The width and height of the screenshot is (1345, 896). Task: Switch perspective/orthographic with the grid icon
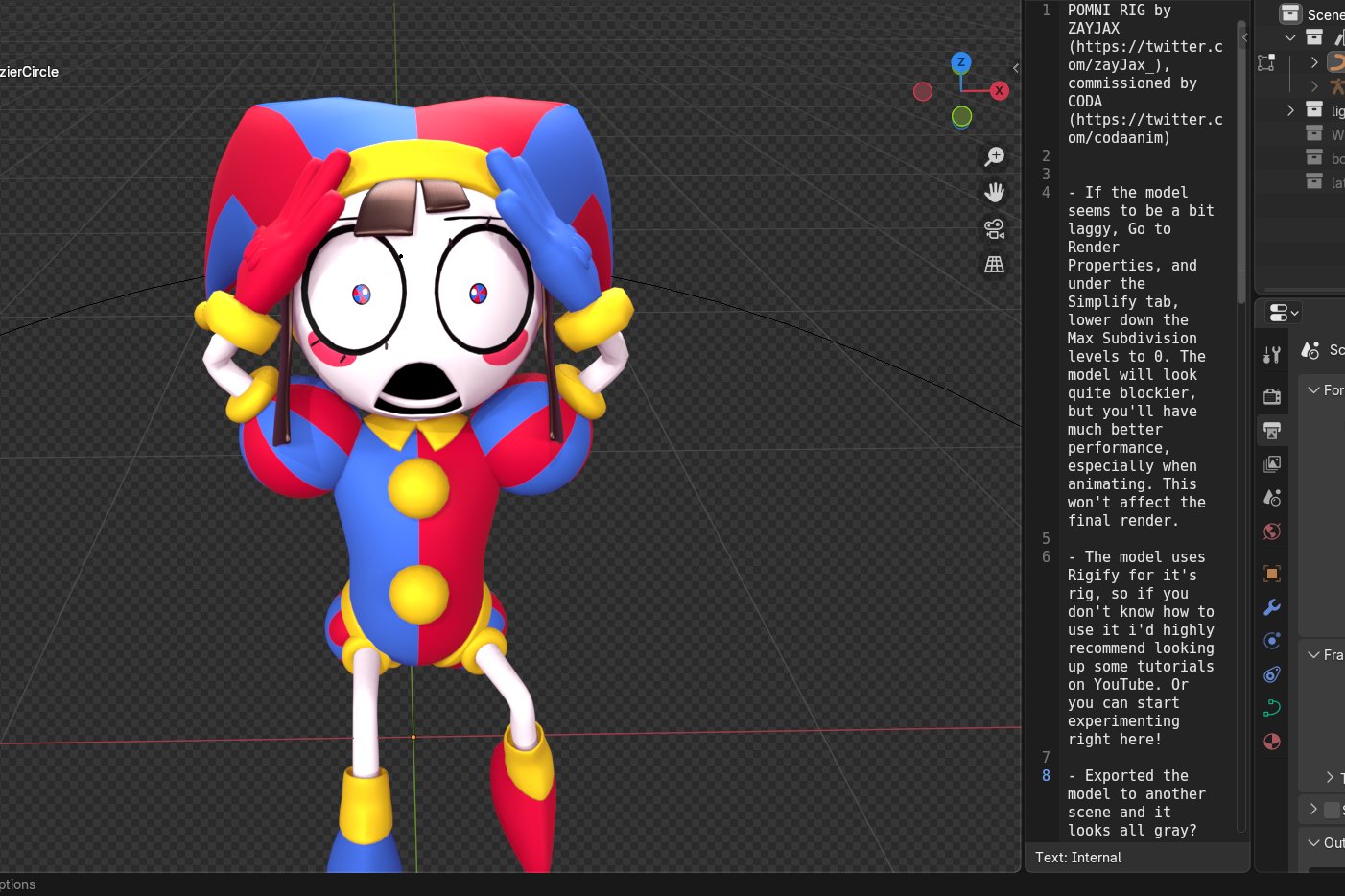(x=995, y=264)
